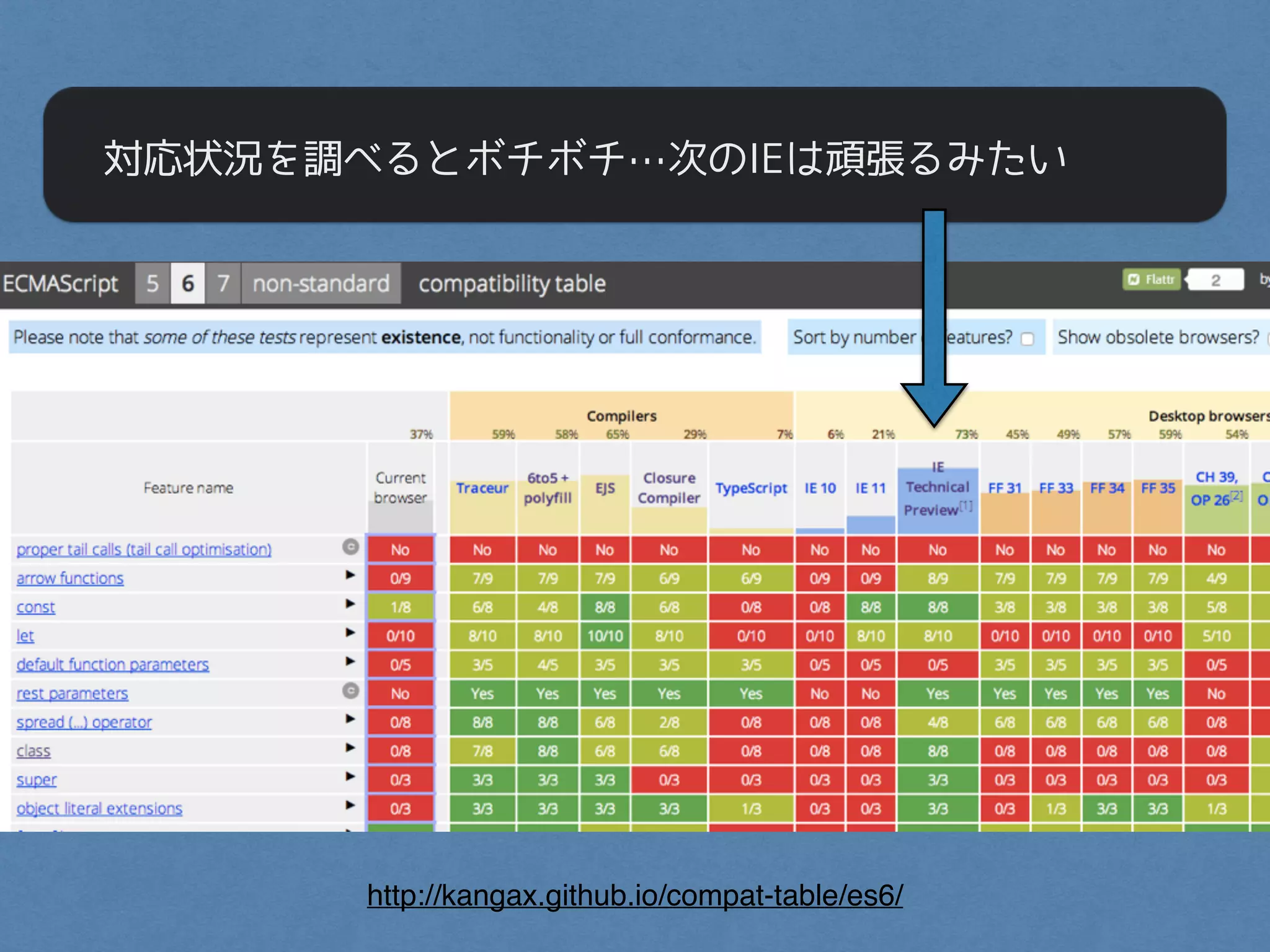Viewport: 1270px width, 952px height.
Task: Click the 6to5 + polyfill column header
Action: point(548,488)
